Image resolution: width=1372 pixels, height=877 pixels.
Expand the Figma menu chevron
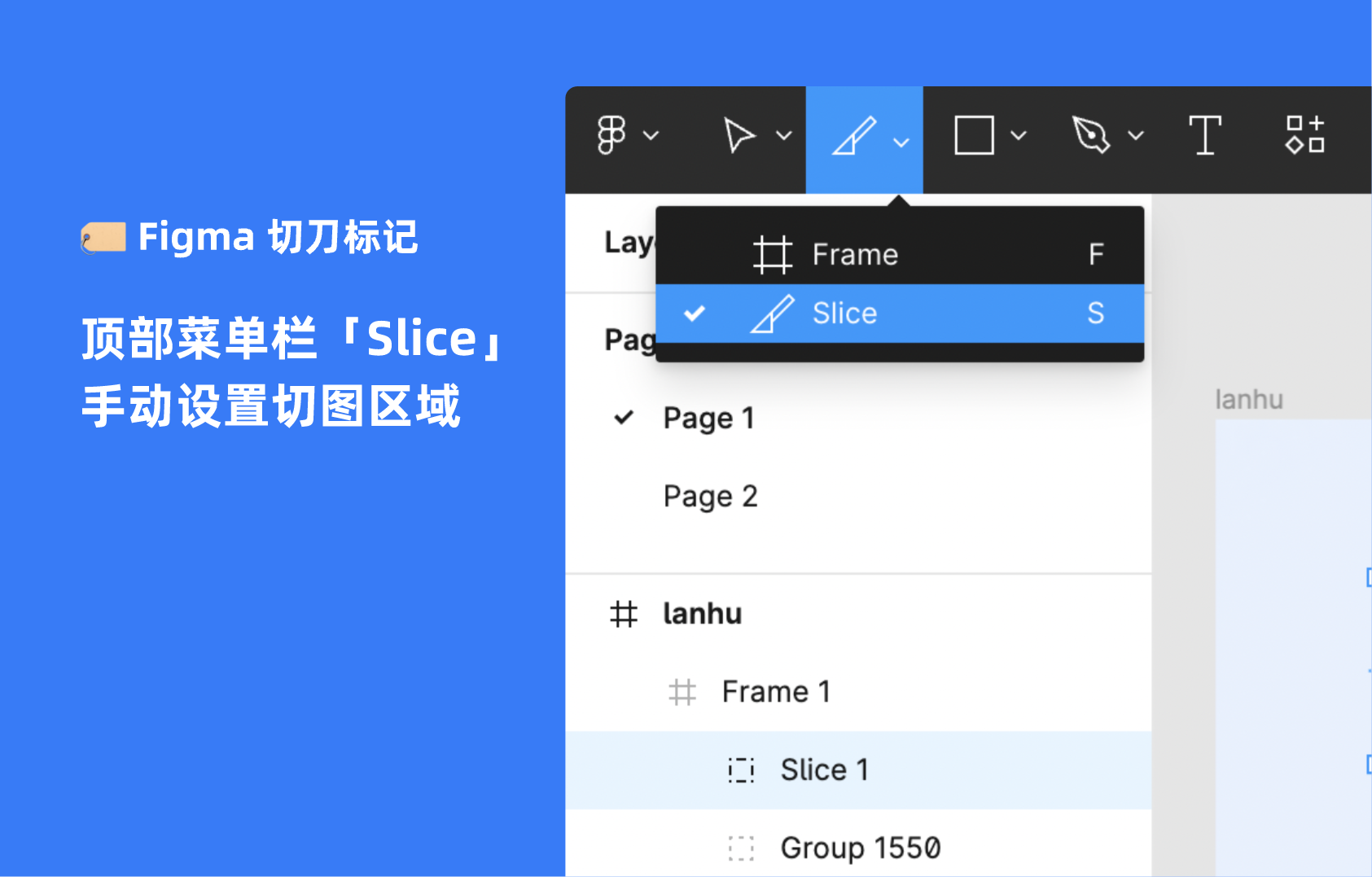[x=651, y=136]
